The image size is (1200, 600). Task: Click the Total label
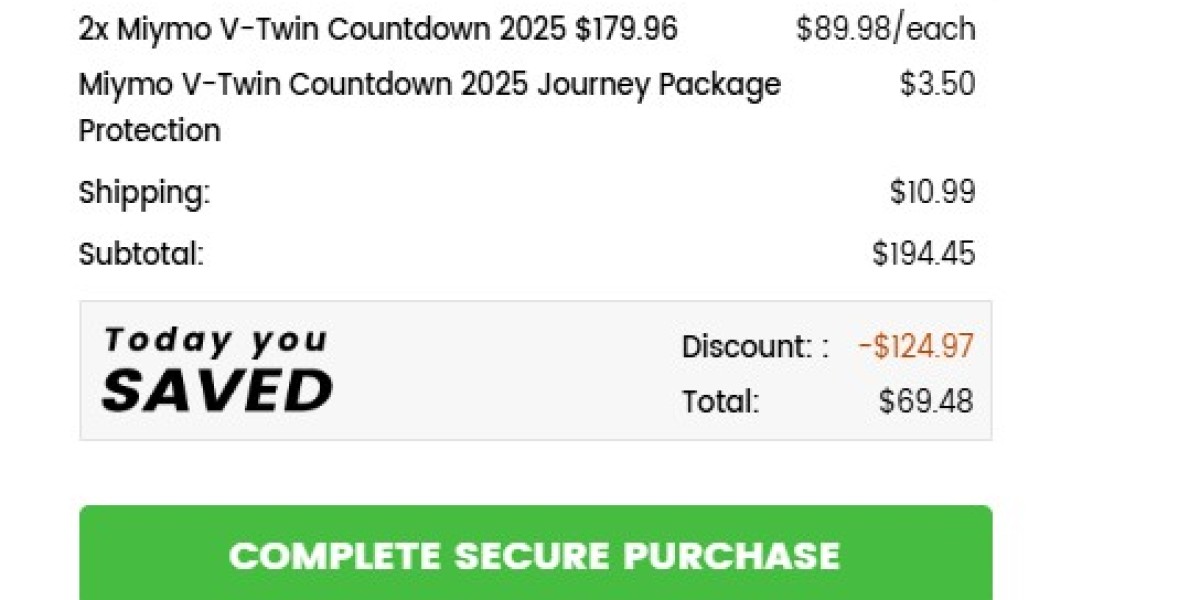pyautogui.click(x=720, y=402)
